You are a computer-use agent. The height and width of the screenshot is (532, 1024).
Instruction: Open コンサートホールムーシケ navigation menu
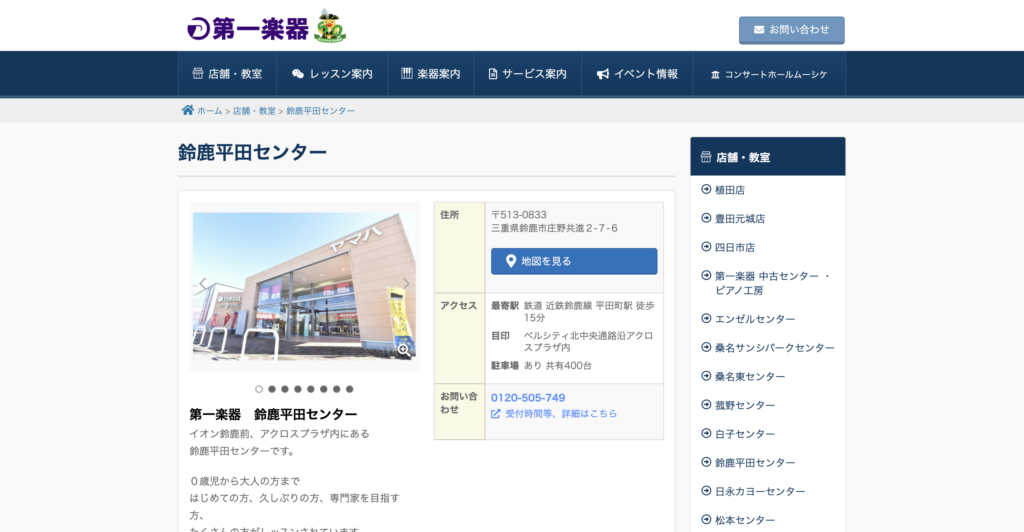pyautogui.click(x=769, y=74)
